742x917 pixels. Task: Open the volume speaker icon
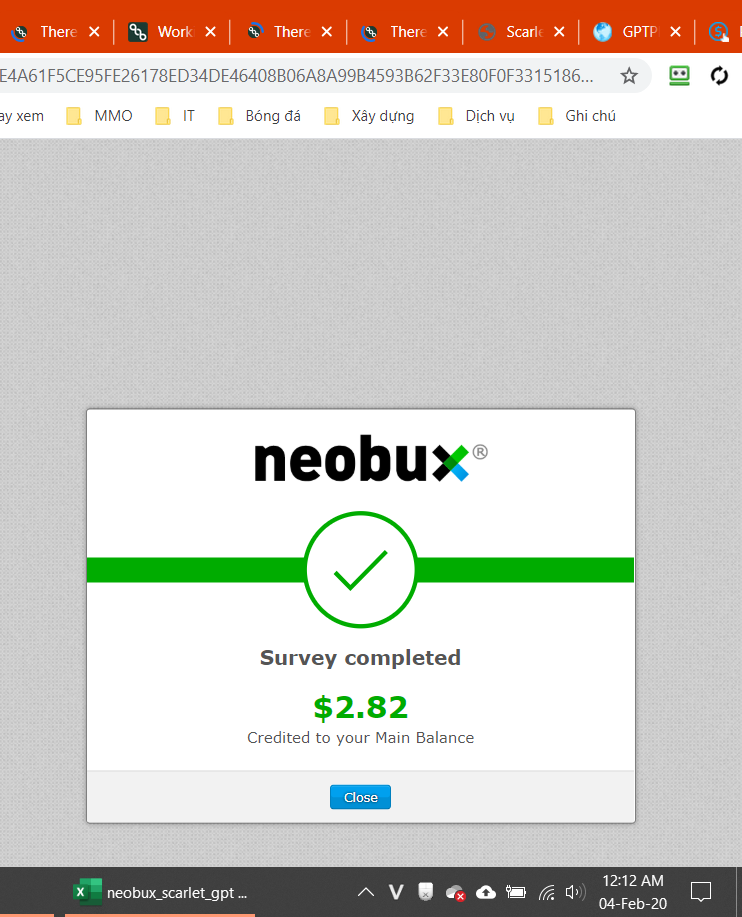click(575, 892)
